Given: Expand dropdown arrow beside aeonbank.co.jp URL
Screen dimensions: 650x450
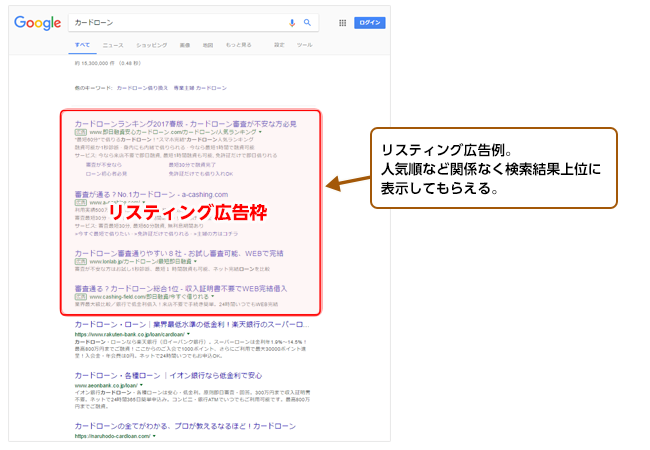Looking at the screenshot, I should 142,384.
